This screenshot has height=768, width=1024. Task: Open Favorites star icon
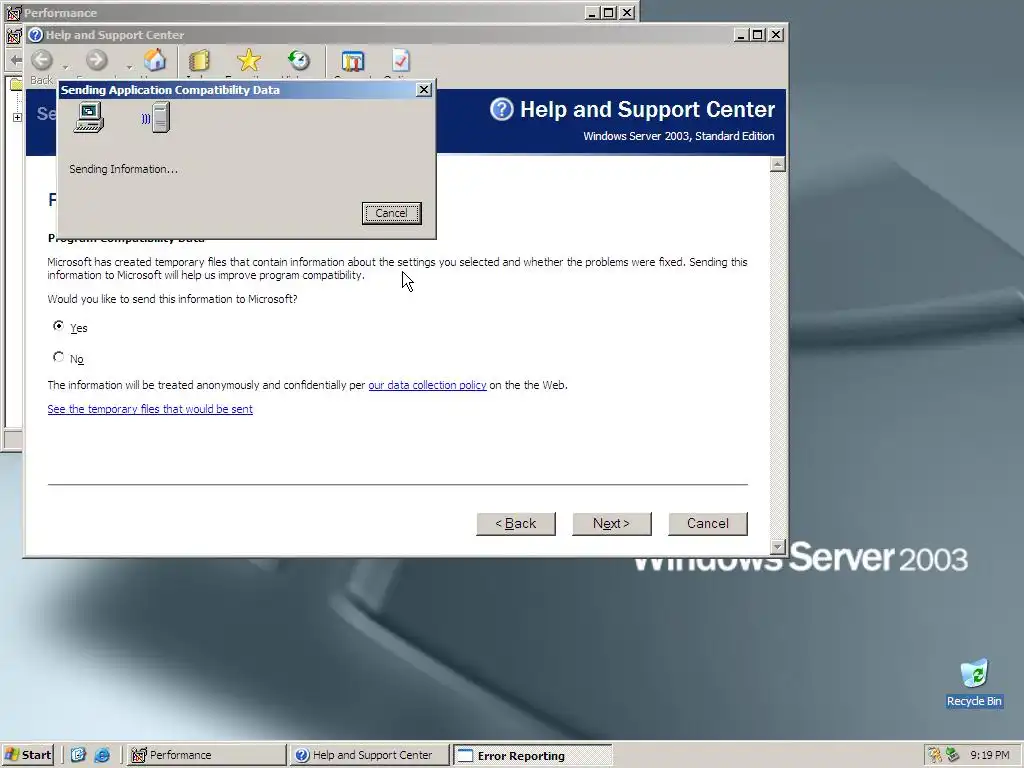pyautogui.click(x=249, y=60)
